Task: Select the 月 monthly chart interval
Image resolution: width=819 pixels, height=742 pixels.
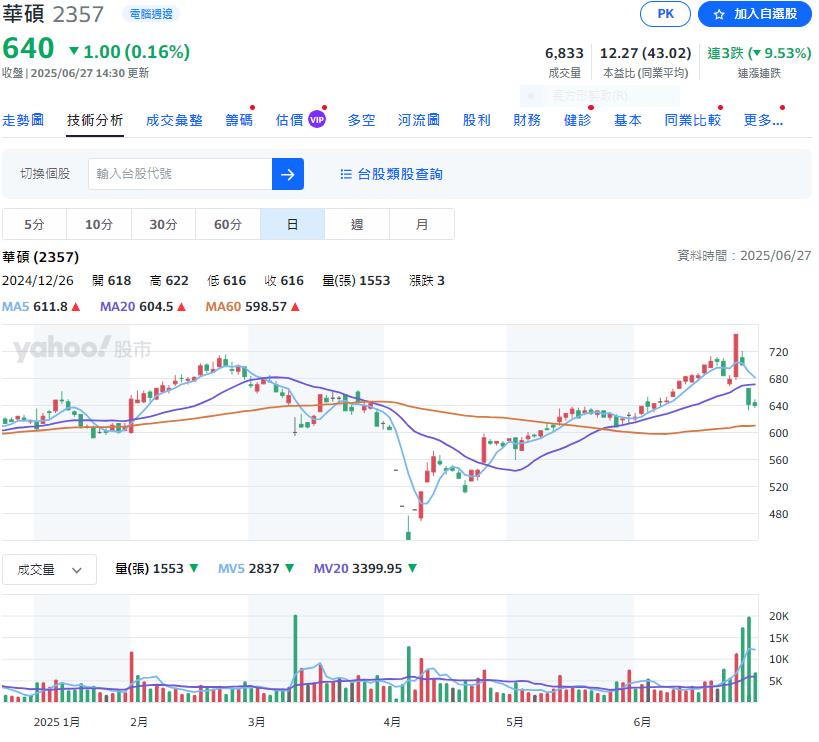Action: (422, 224)
